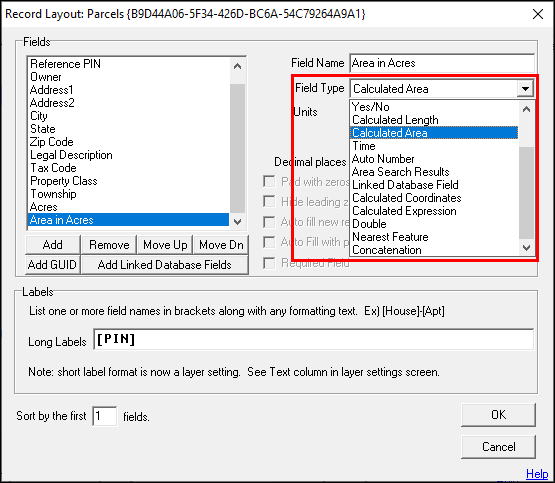Click the Field Name input box

coord(442,63)
